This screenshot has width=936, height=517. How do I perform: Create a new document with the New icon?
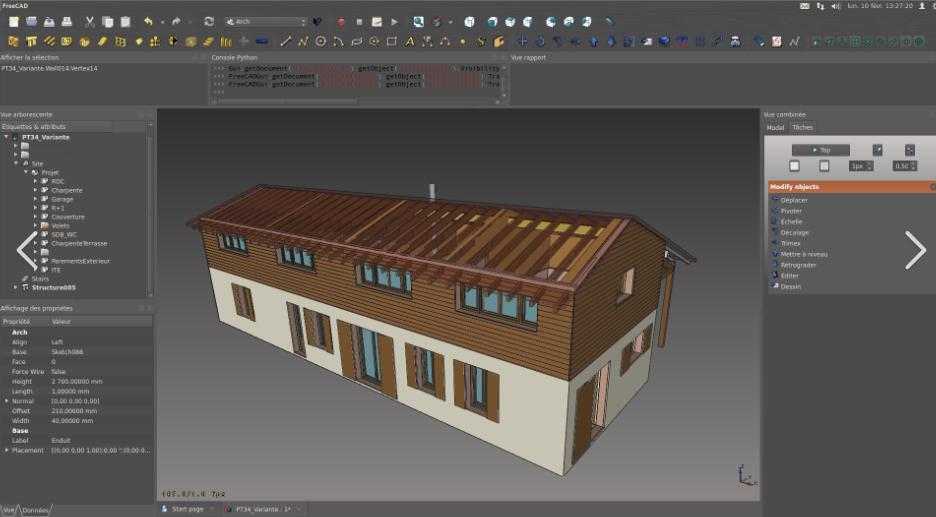13,22
